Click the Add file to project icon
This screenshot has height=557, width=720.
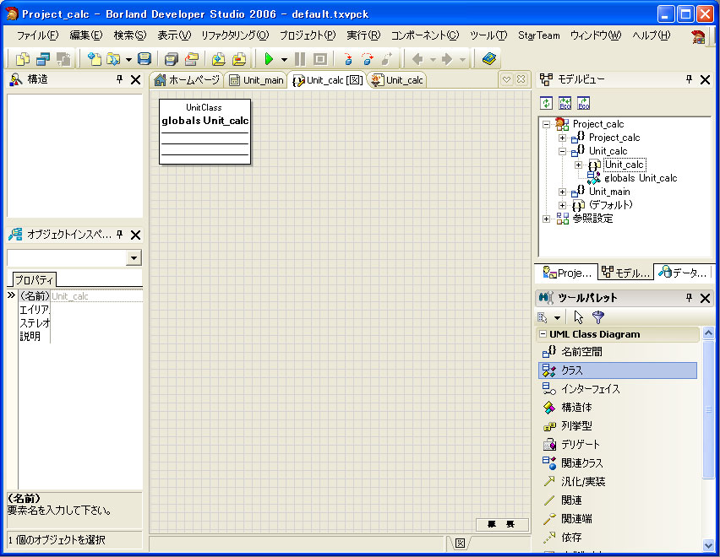click(219, 59)
